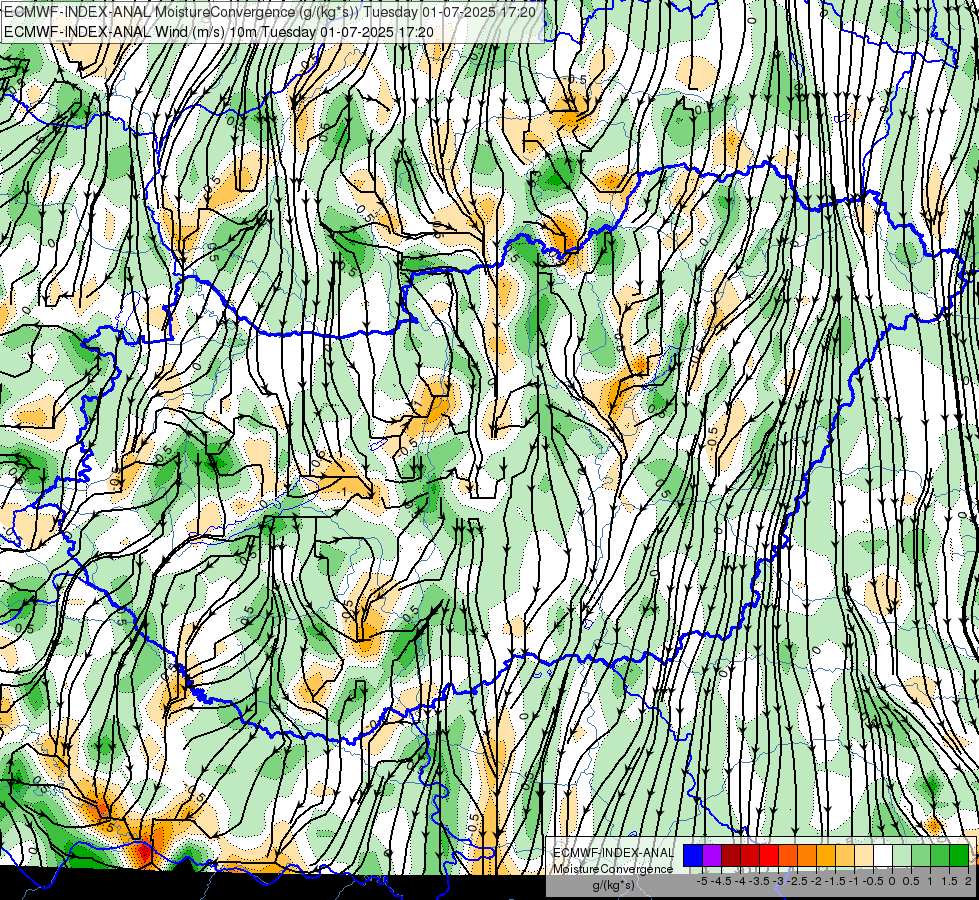
Task: Select the legend swatch between -1.5 and -1
Action: click(x=845, y=856)
